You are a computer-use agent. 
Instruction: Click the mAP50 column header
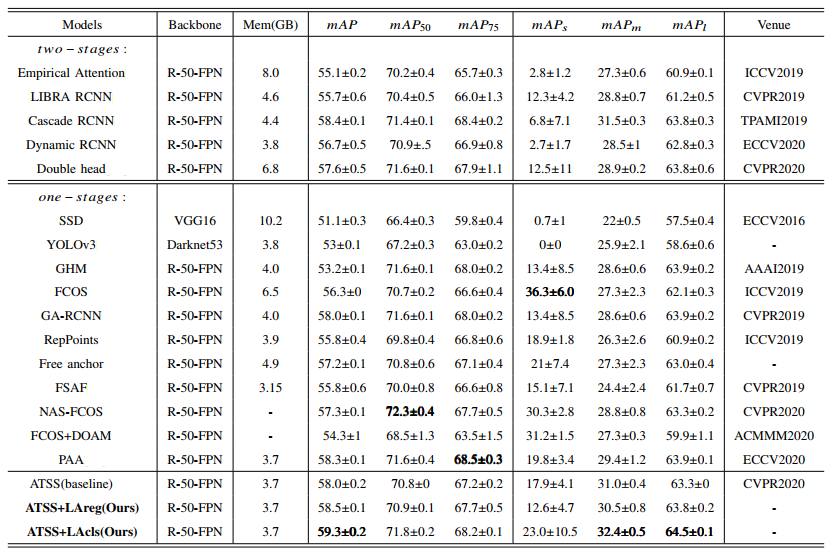pos(409,23)
